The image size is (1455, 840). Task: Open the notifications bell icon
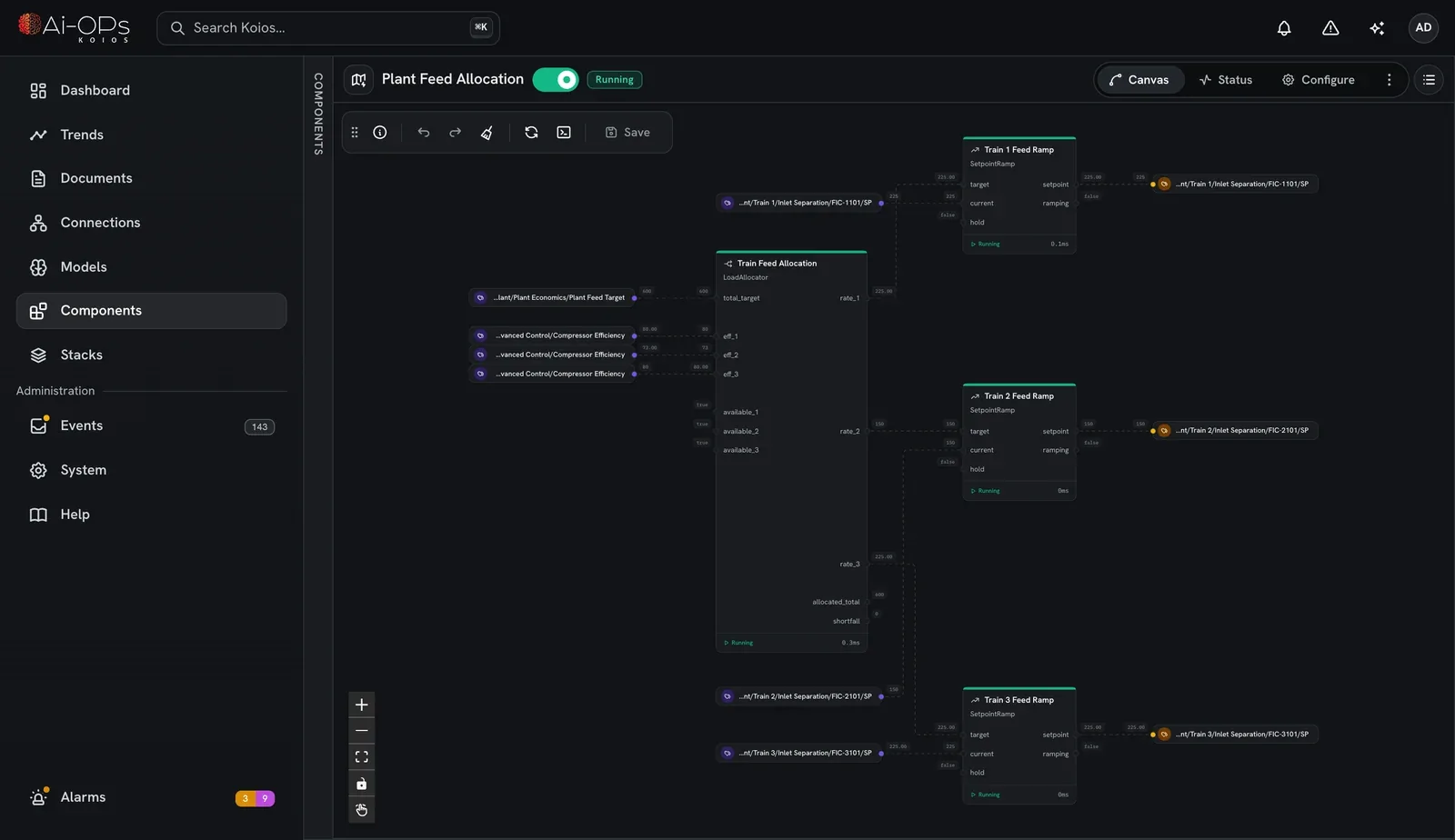1284,28
